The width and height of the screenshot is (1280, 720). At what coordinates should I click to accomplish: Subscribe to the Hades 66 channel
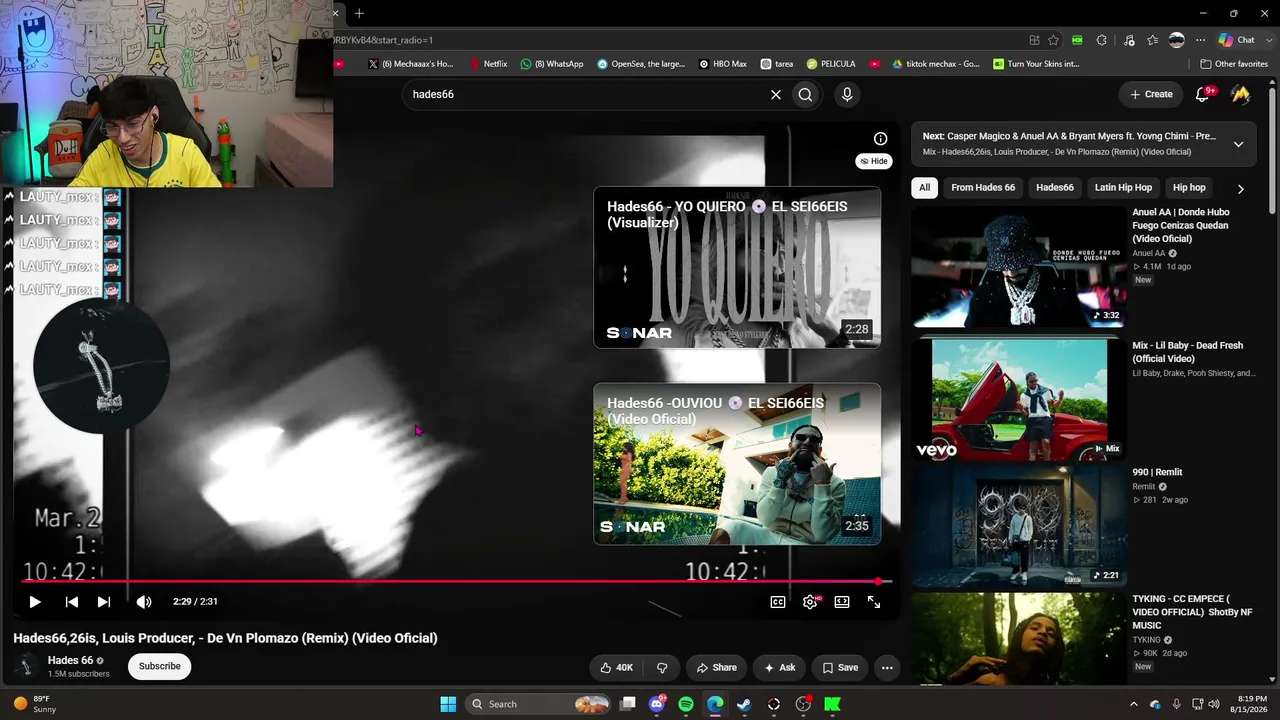coord(160,666)
